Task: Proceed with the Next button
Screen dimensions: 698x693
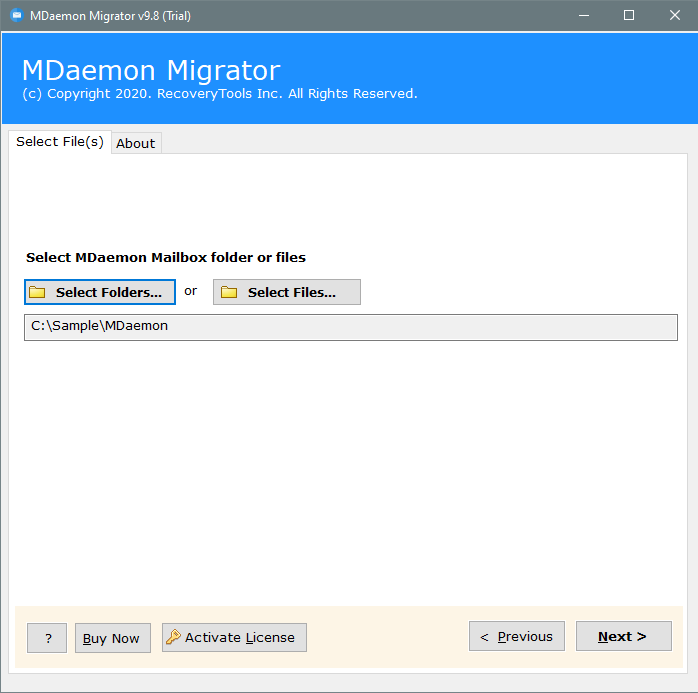Action: pos(624,636)
